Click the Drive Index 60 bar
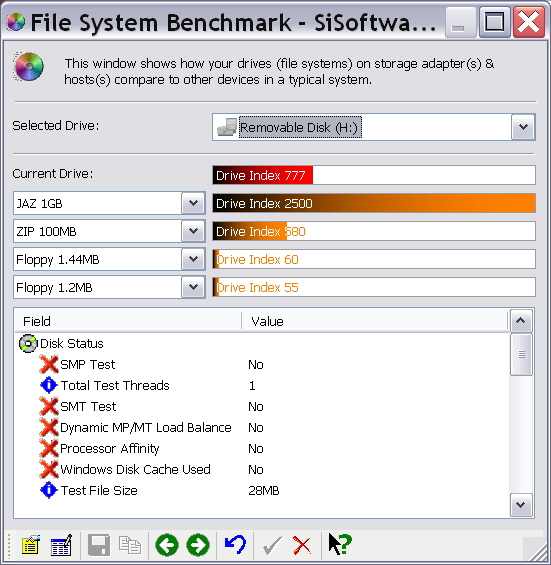The image size is (551, 565). pyautogui.click(x=374, y=259)
